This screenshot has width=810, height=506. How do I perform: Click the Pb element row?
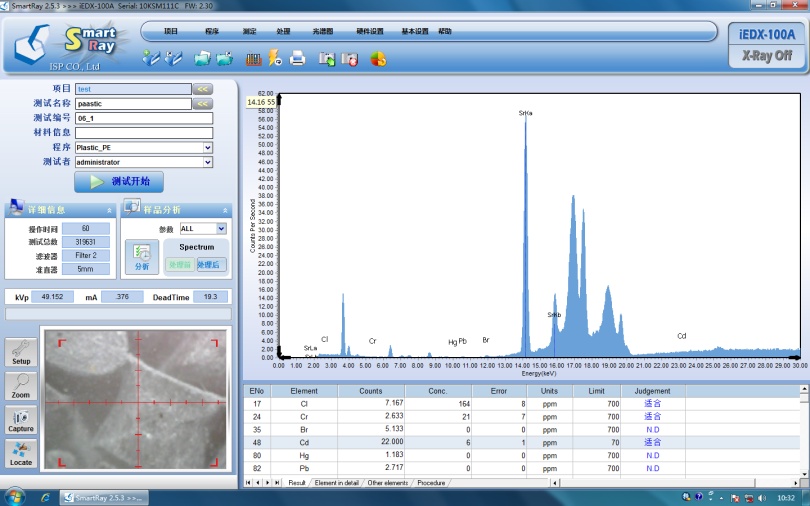tap(521, 468)
